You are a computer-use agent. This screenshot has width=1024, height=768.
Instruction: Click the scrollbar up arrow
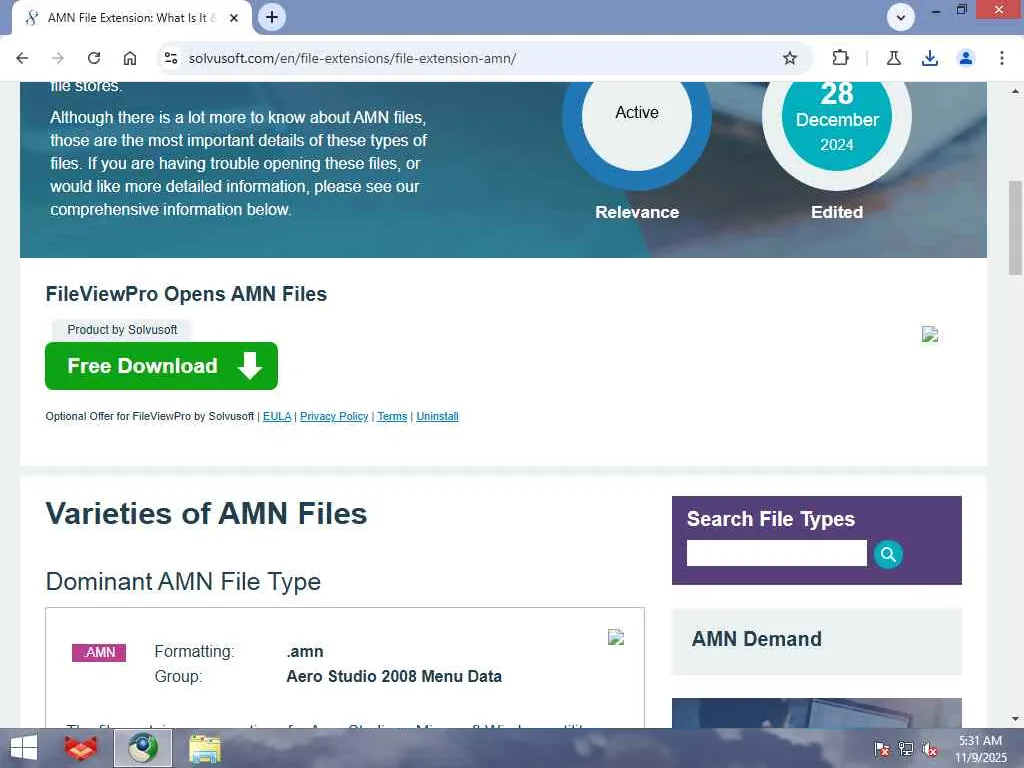[x=1015, y=91]
